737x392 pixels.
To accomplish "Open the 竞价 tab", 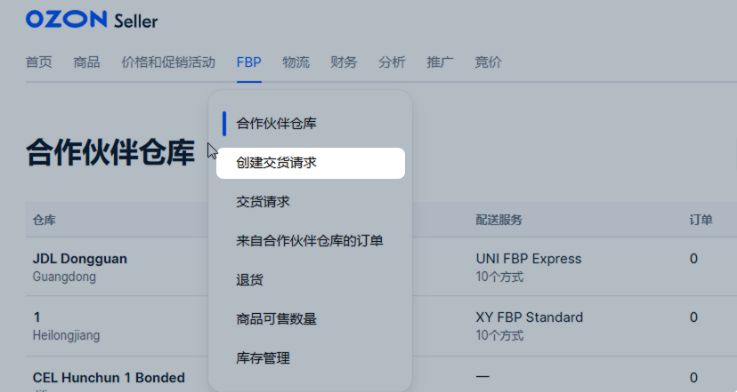I will [488, 62].
